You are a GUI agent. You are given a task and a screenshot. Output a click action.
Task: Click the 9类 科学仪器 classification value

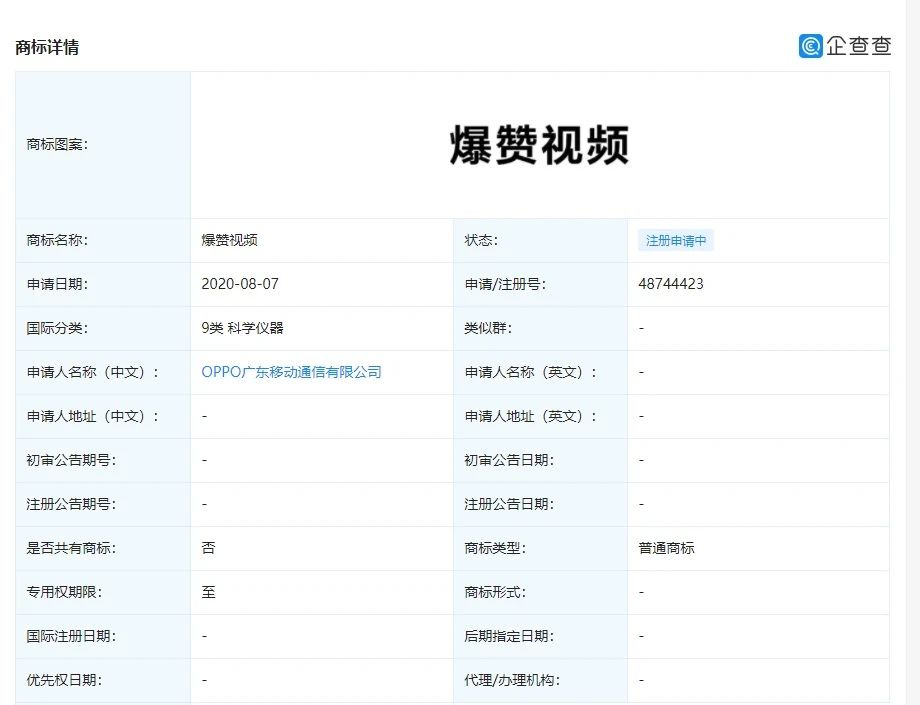(242, 328)
